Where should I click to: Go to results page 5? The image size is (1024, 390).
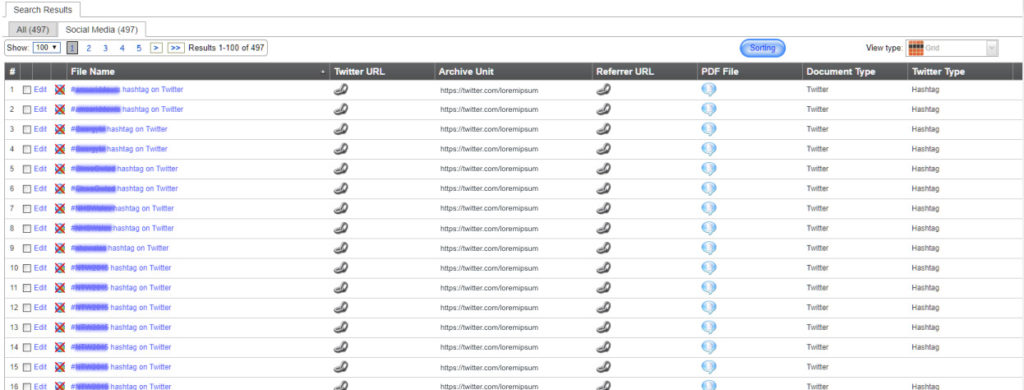click(x=138, y=48)
